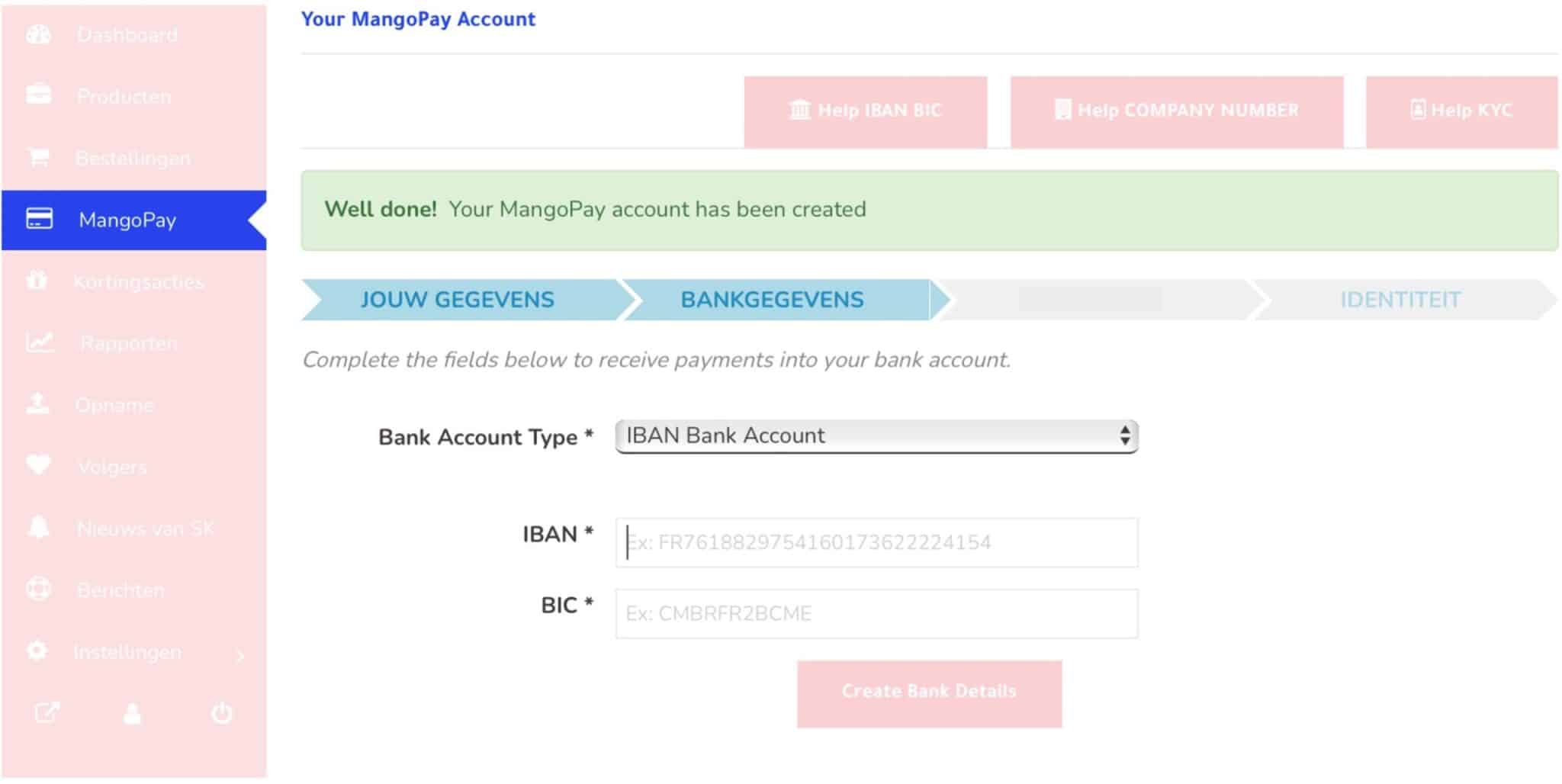Click the power logout icon
This screenshot has height=784, width=1562.
[222, 713]
